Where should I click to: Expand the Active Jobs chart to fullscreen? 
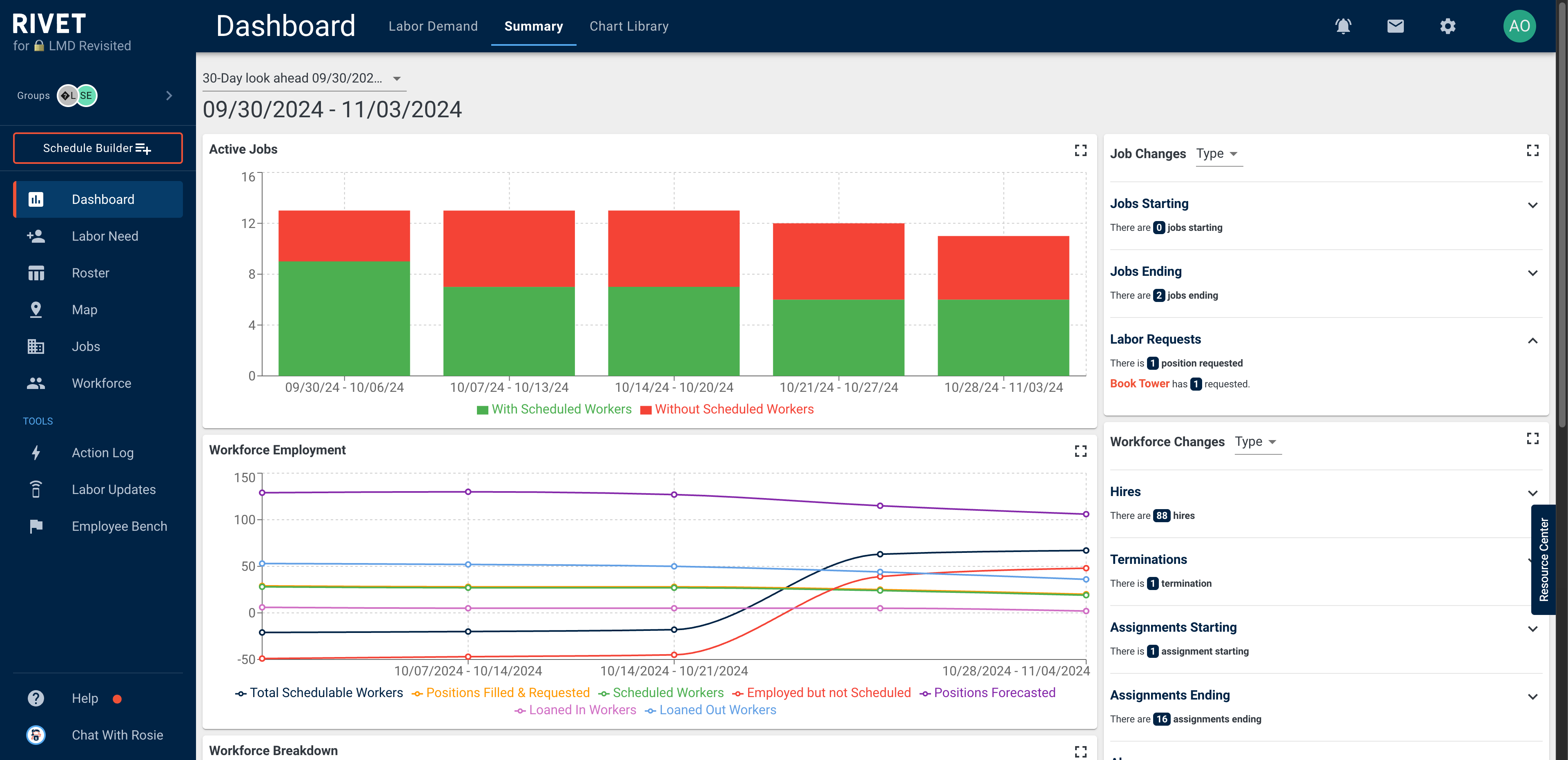click(x=1080, y=150)
